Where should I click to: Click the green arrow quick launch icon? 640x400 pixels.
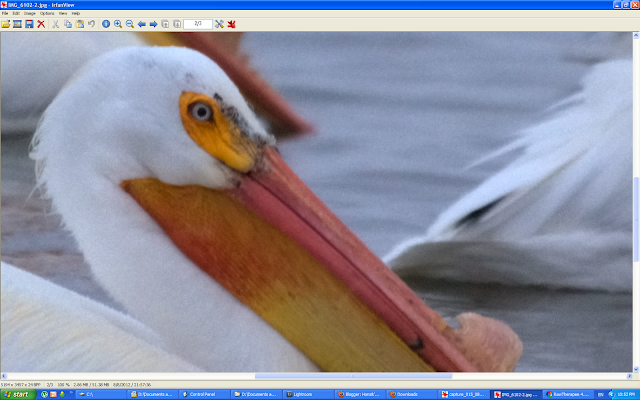(x=62, y=394)
